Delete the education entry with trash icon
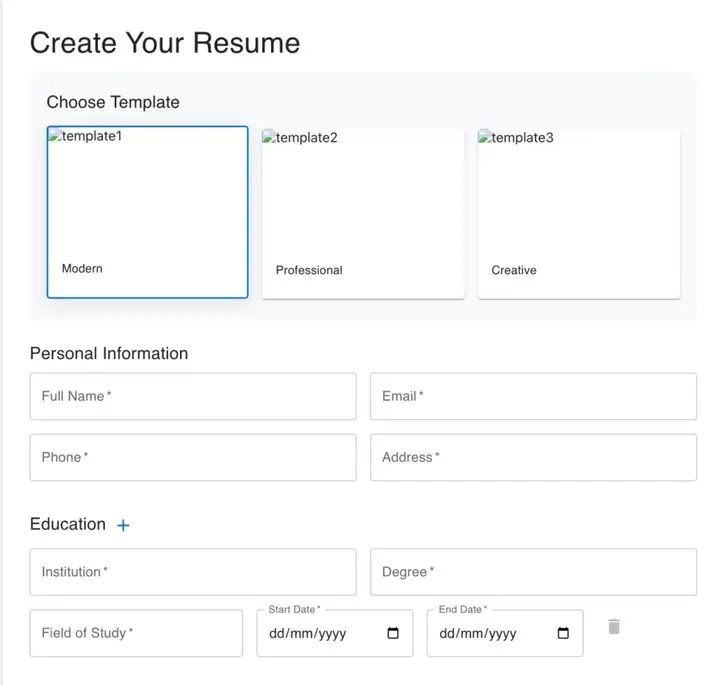The height and width of the screenshot is (685, 720). (614, 627)
